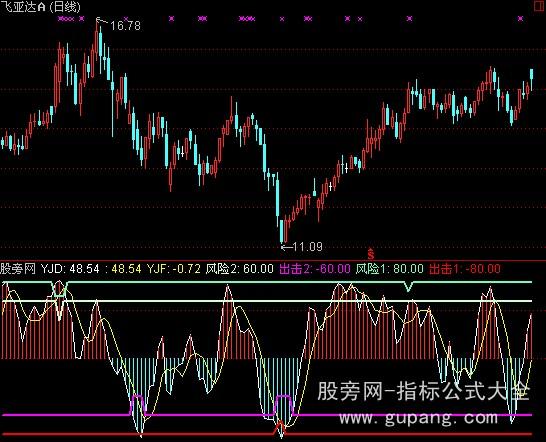Click the green 风险1: 80.00 readout
This screenshot has height=442, width=546.
390,269
